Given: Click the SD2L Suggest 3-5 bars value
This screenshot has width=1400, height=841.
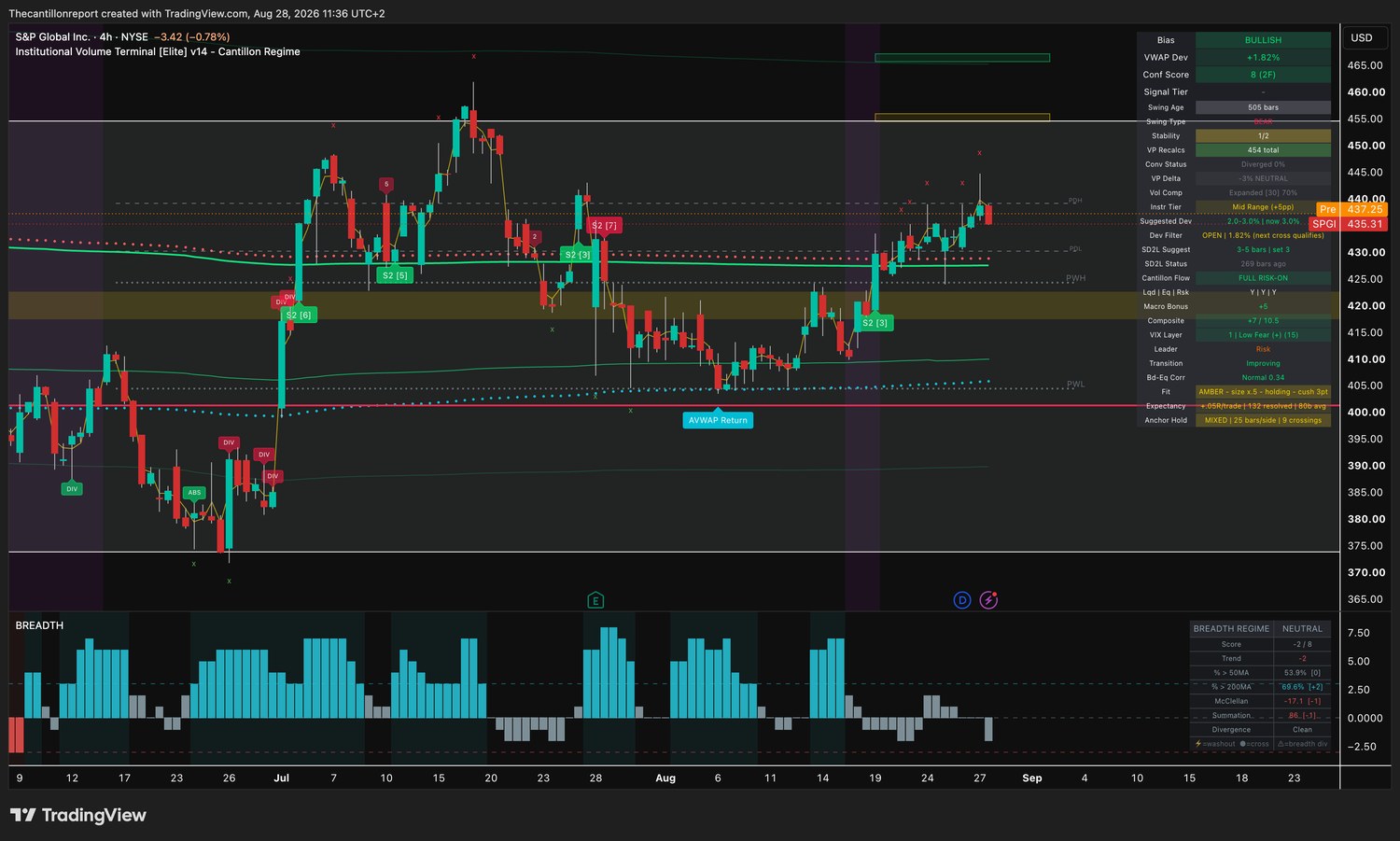Looking at the screenshot, I should 1263,250.
